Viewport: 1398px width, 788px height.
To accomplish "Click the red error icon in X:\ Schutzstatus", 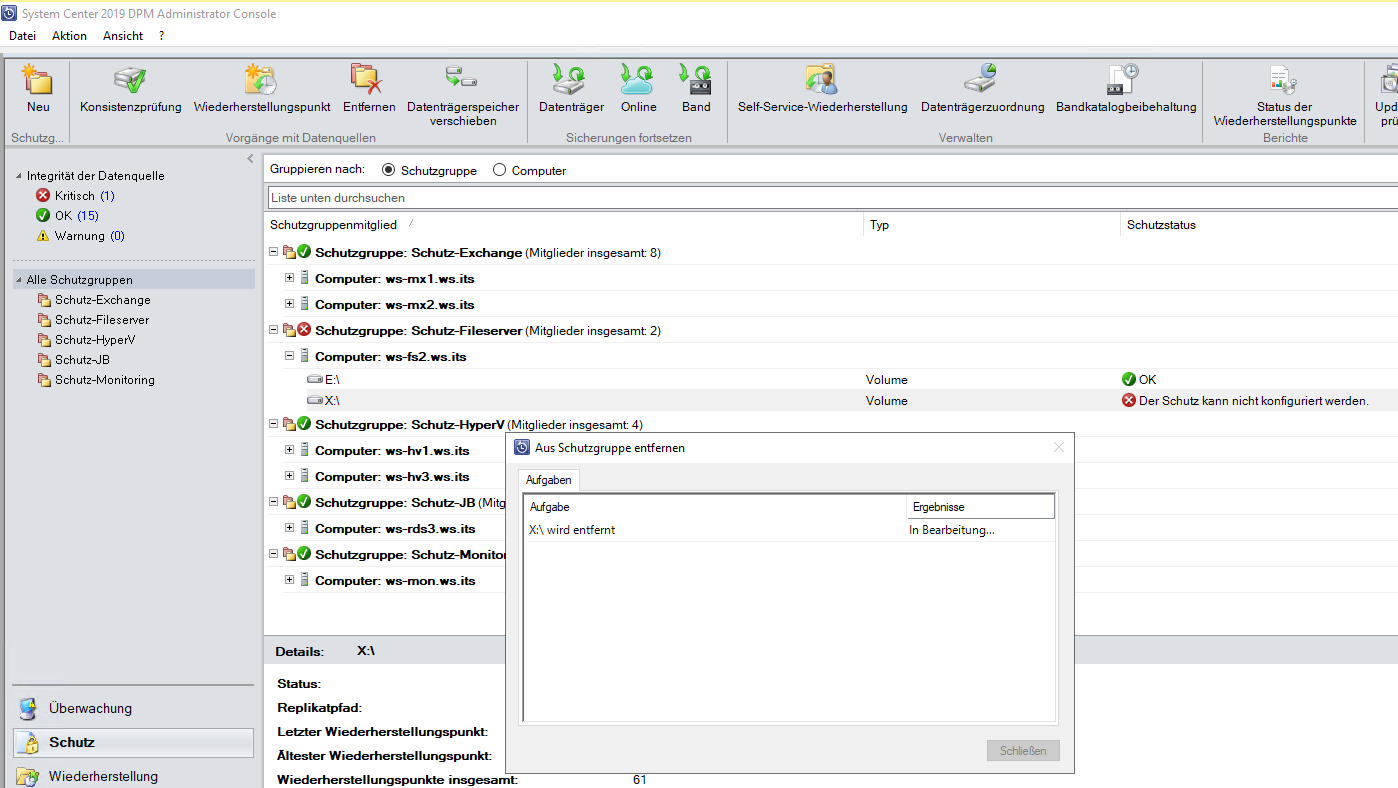I will pyautogui.click(x=1129, y=401).
